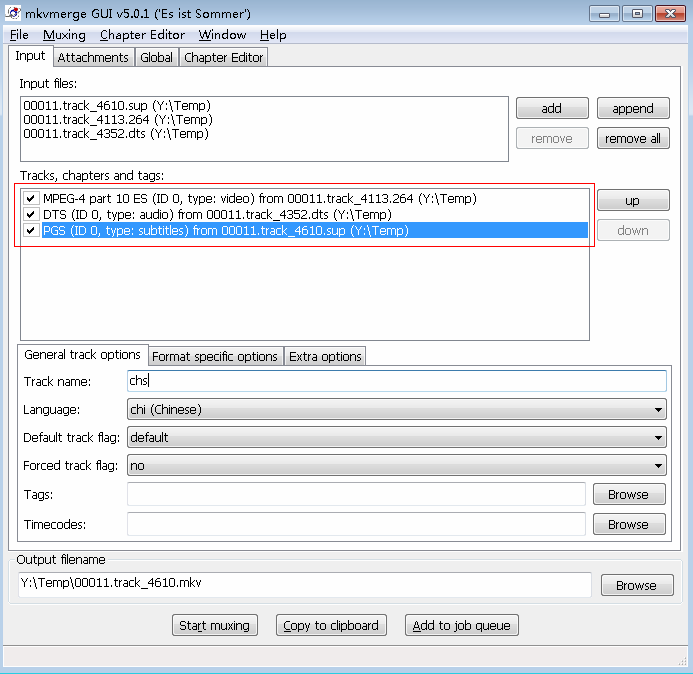The width and height of the screenshot is (693, 674).
Task: Open the File menu
Action: tap(19, 34)
